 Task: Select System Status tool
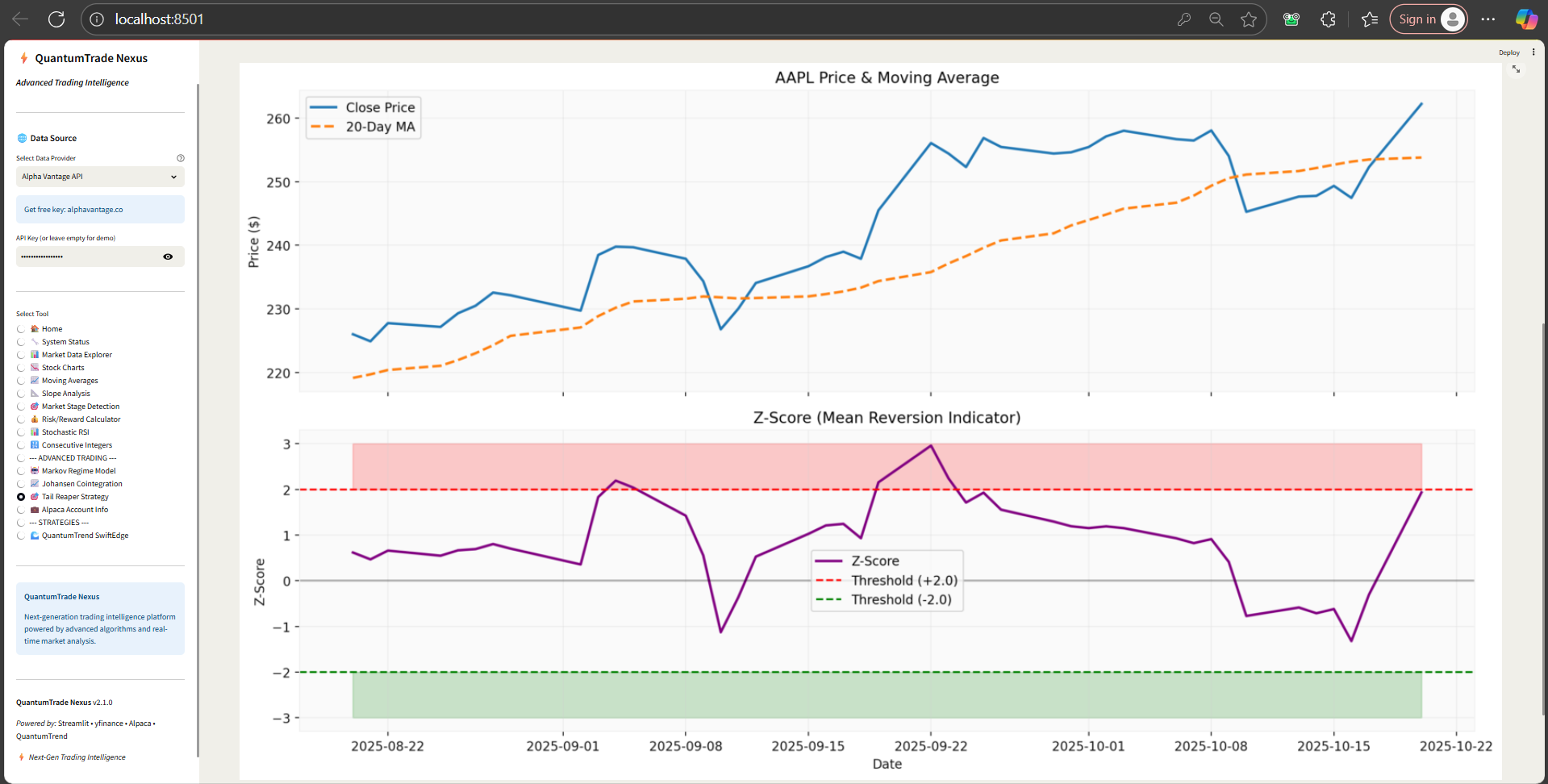(53, 342)
